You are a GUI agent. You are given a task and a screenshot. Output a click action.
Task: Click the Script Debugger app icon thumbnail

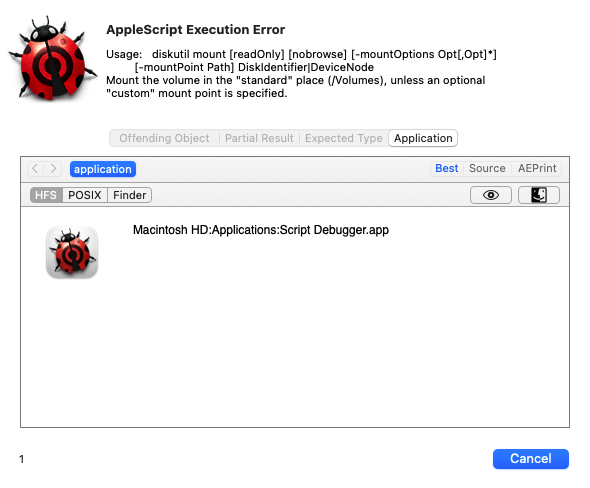(72, 252)
